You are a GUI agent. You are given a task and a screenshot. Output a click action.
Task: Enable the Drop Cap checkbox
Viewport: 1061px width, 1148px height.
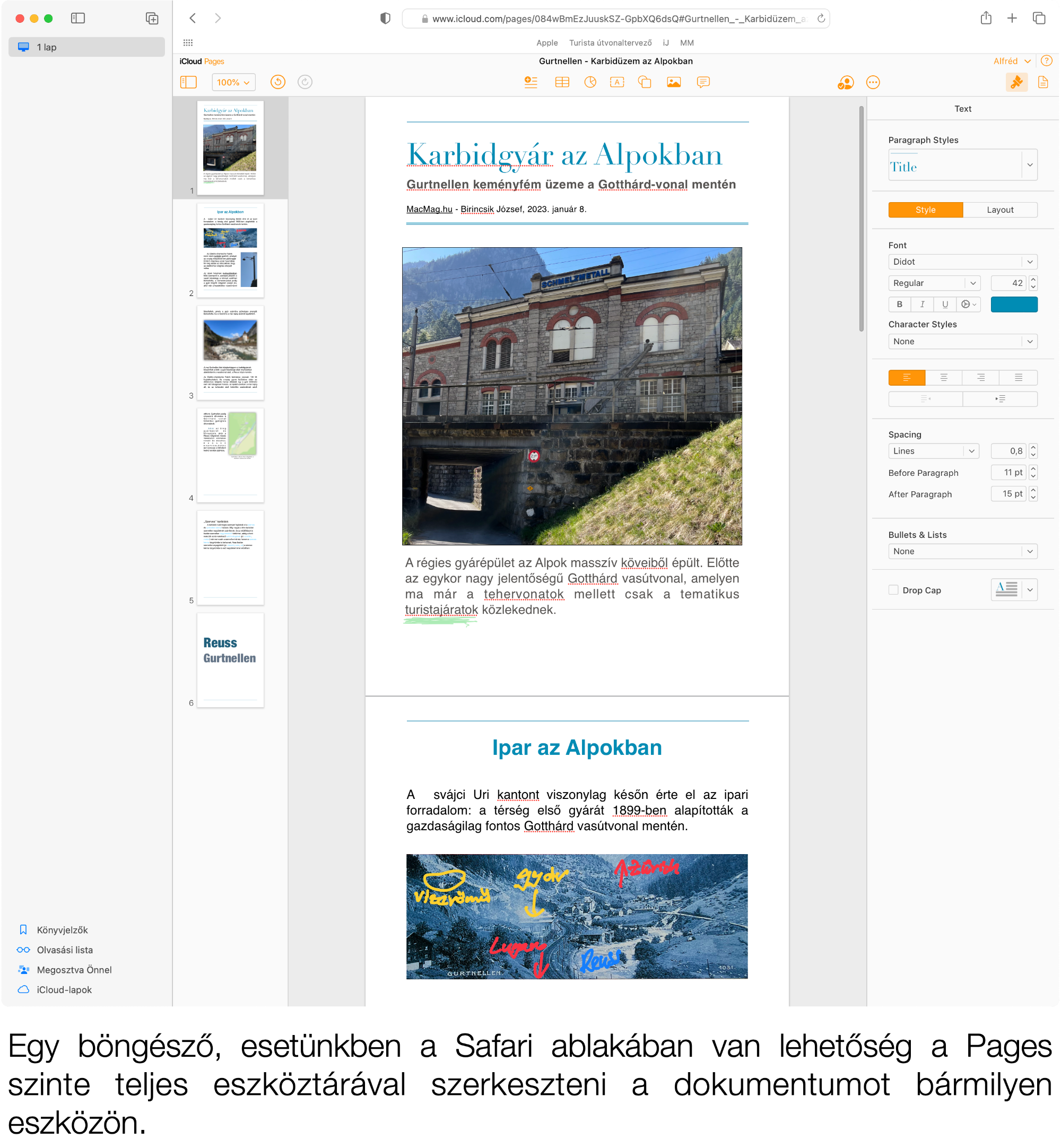tap(893, 590)
